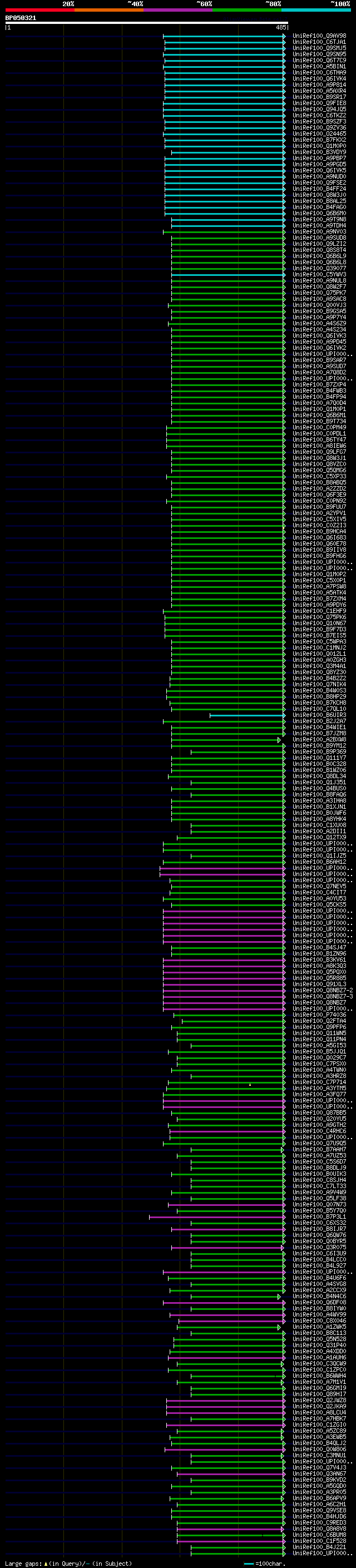Screen dimensions: 356x1568
Task: Select hit label UniRef100_Q9FSE2
Action: click(319, 182)
